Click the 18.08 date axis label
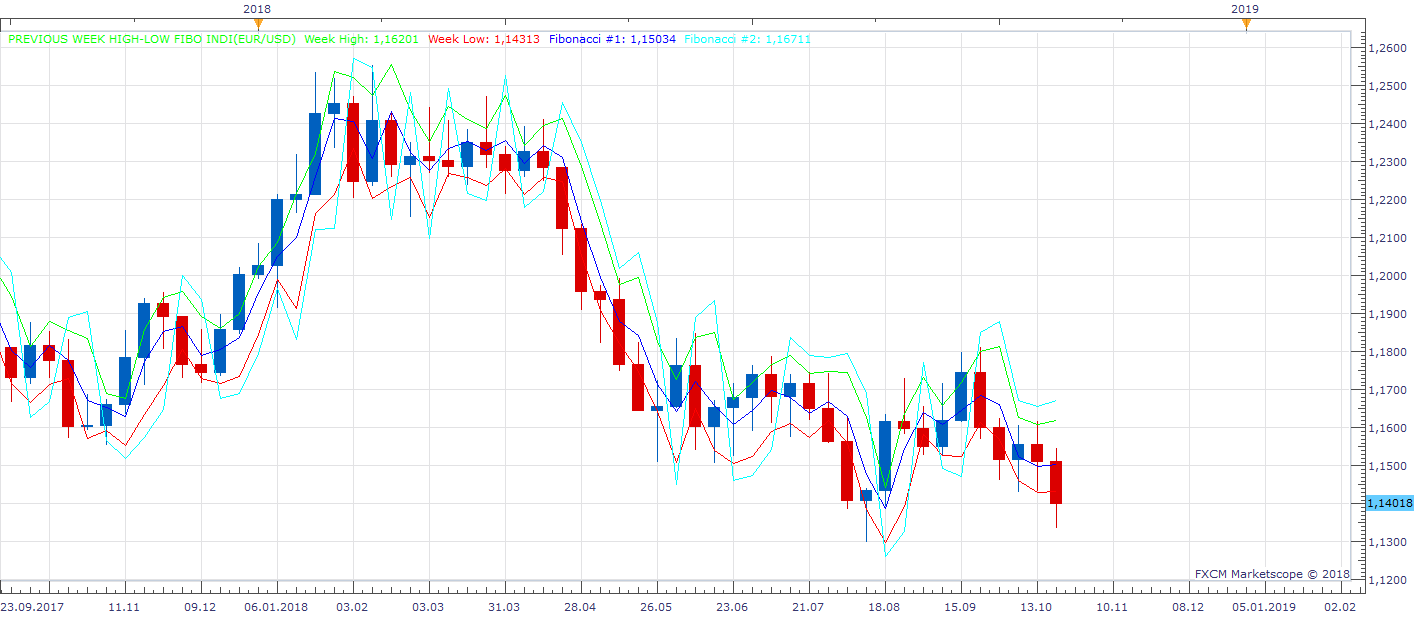 tap(884, 607)
